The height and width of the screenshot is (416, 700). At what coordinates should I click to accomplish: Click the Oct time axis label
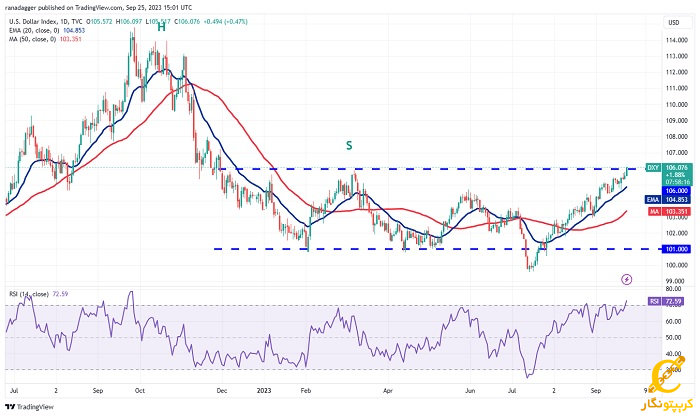[x=140, y=391]
